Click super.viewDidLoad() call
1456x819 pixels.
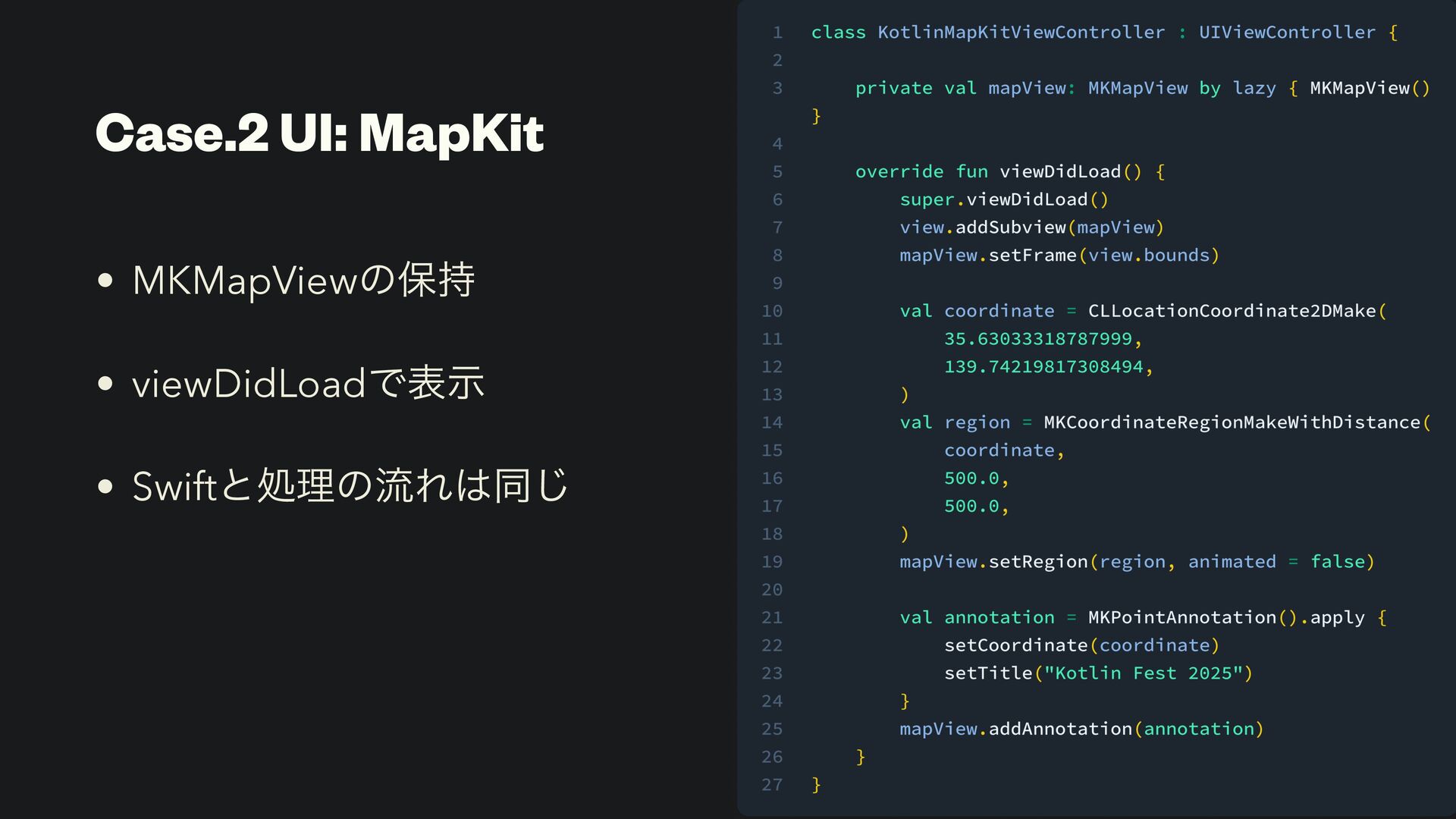click(1003, 200)
